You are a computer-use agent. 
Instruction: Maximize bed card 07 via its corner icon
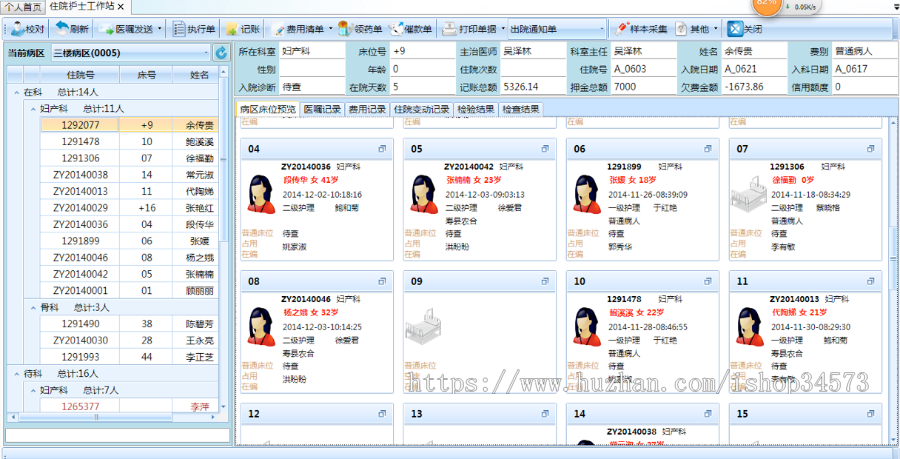pos(871,149)
